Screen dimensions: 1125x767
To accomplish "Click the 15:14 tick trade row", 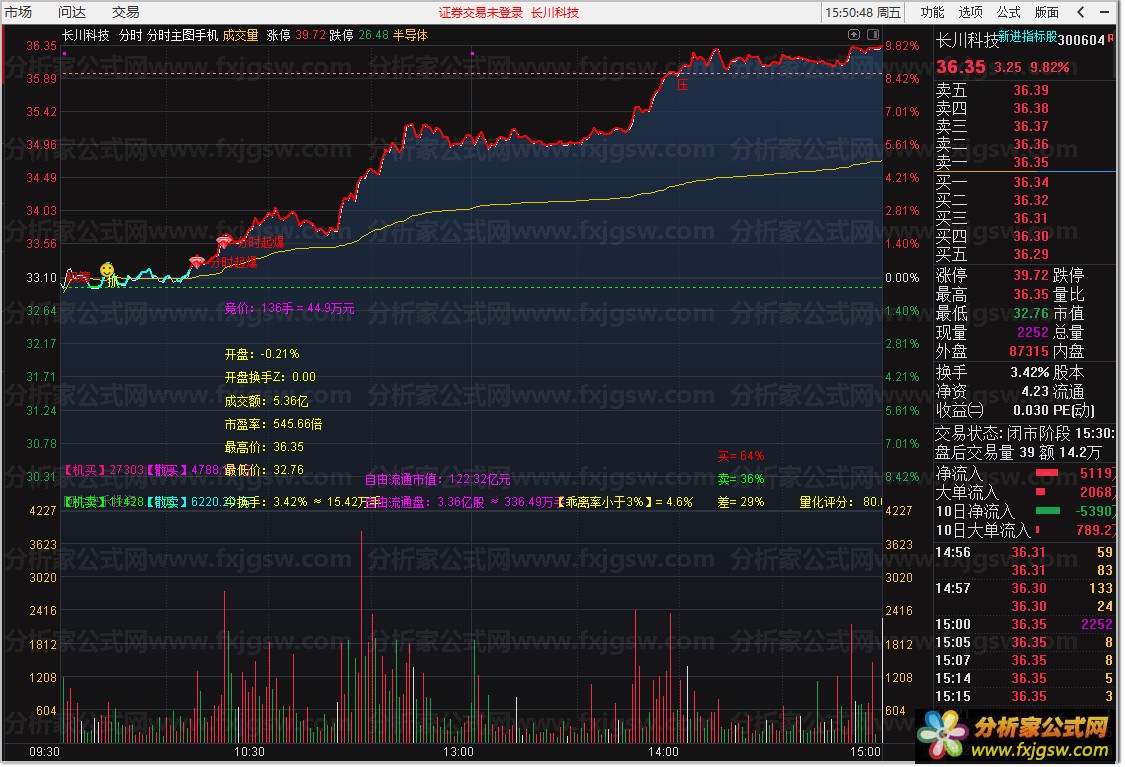I will (x=1025, y=678).
